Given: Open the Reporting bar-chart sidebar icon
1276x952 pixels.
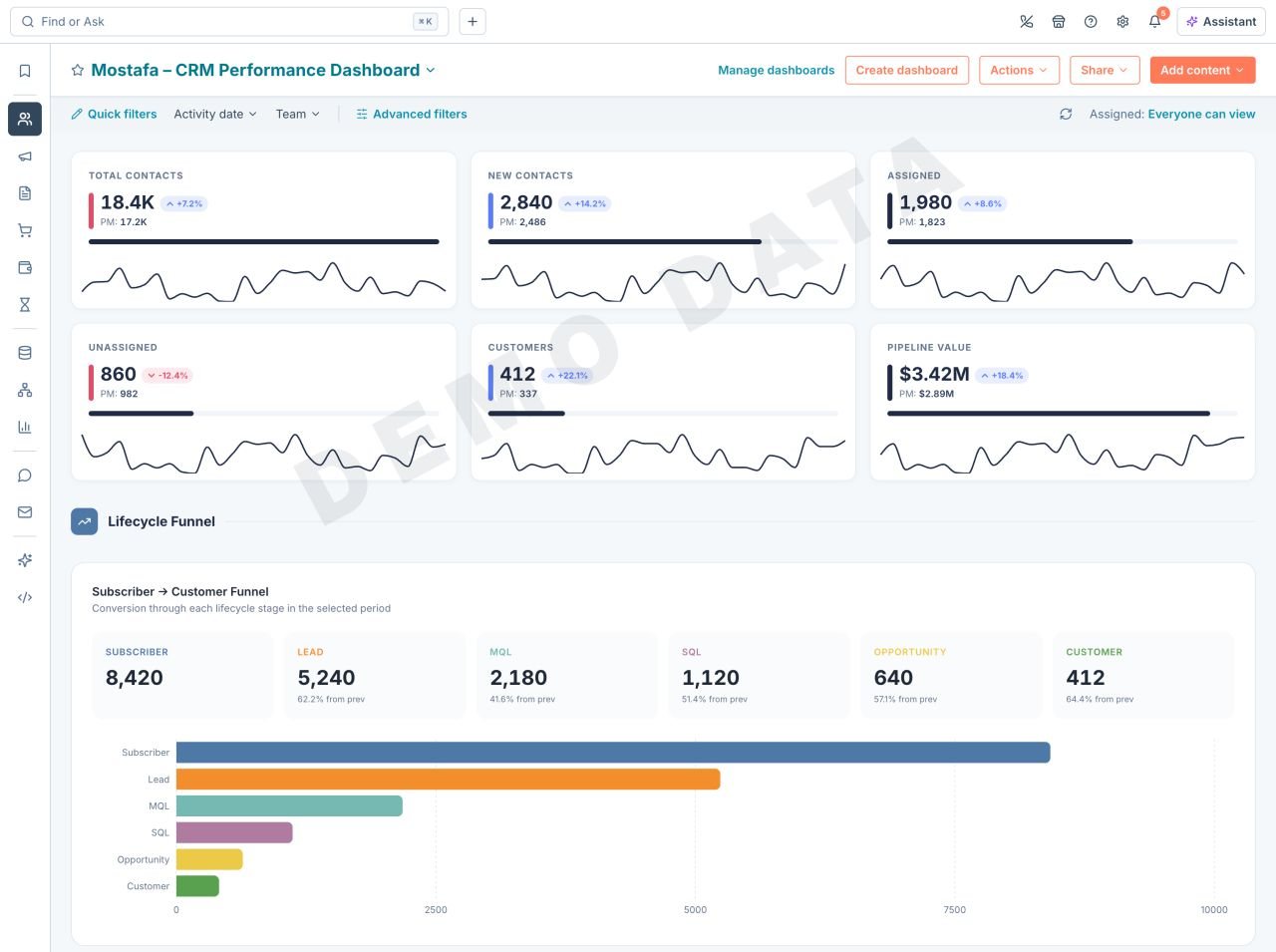Looking at the screenshot, I should 25,427.
